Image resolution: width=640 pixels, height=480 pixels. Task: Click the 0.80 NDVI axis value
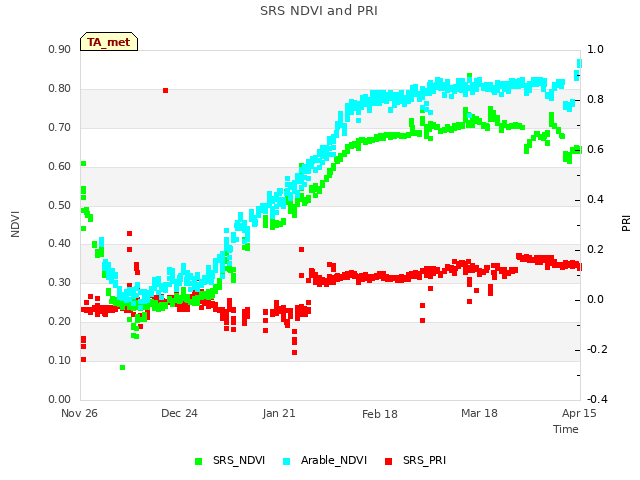(x=60, y=89)
